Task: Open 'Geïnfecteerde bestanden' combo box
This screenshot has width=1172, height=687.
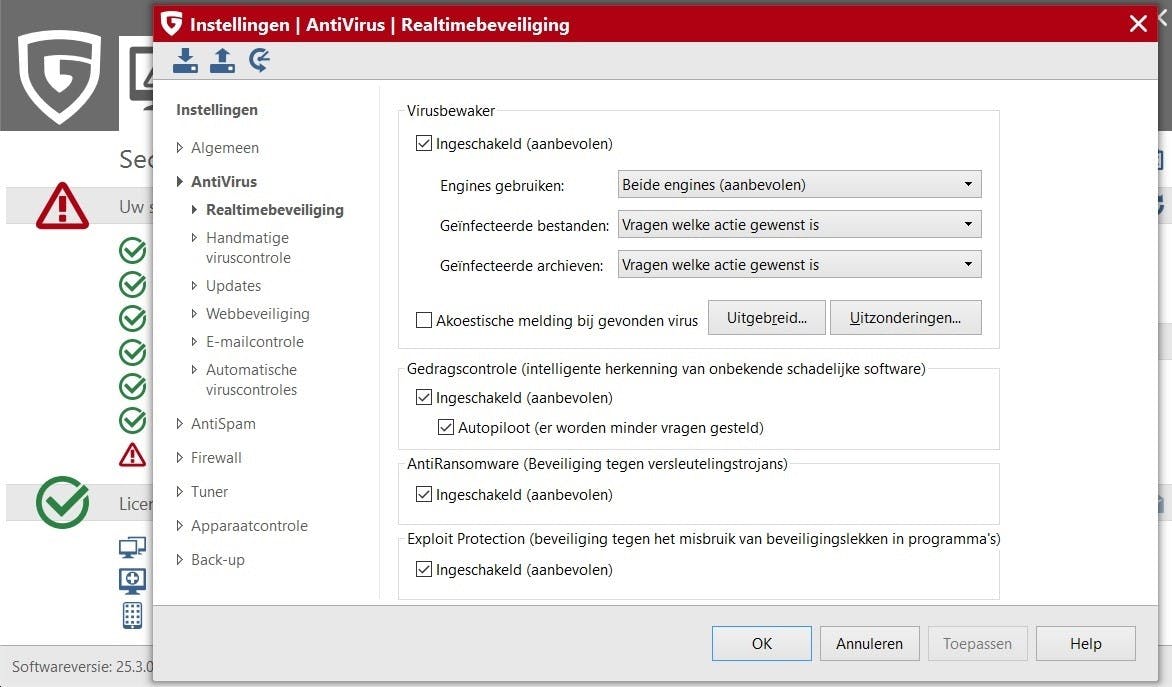Action: (x=799, y=224)
